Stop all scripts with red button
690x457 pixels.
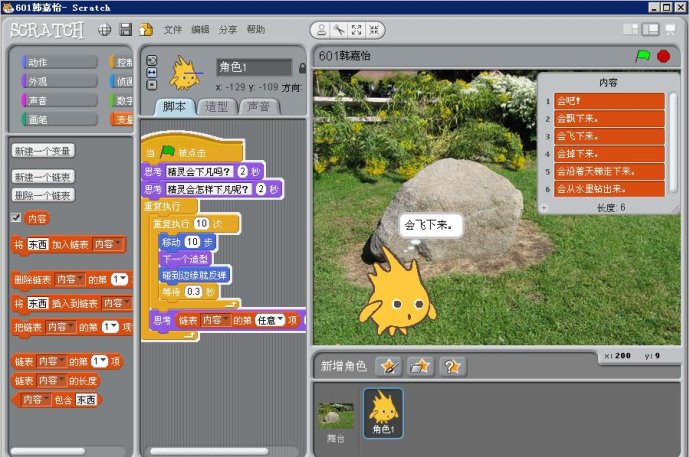664,56
